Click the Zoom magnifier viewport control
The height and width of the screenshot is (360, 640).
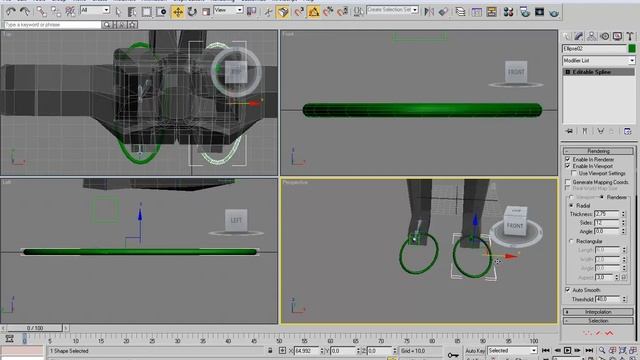pos(602,351)
